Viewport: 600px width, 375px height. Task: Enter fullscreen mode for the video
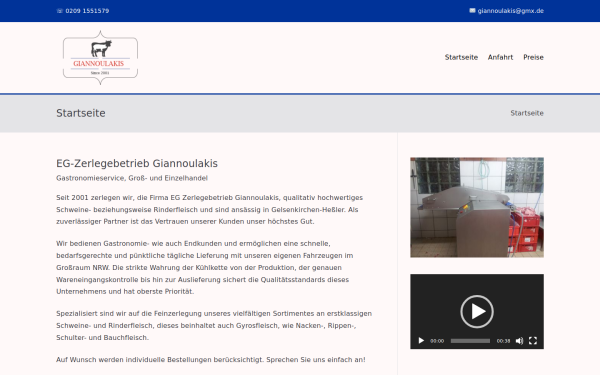click(533, 341)
